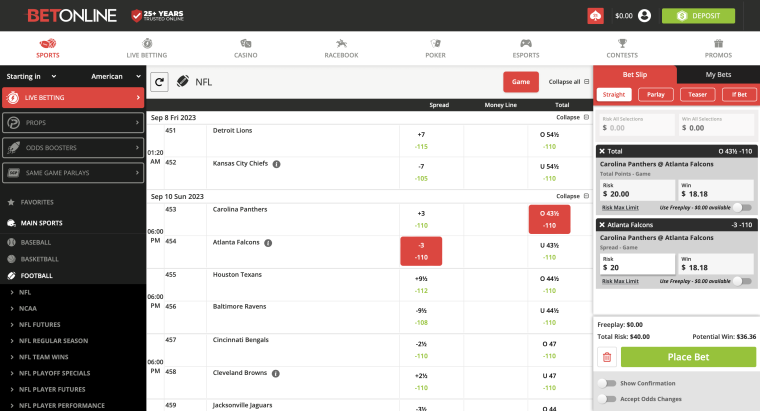
Task: Toggle freeplay for Atlanta Falcons bet
Action: tap(742, 281)
